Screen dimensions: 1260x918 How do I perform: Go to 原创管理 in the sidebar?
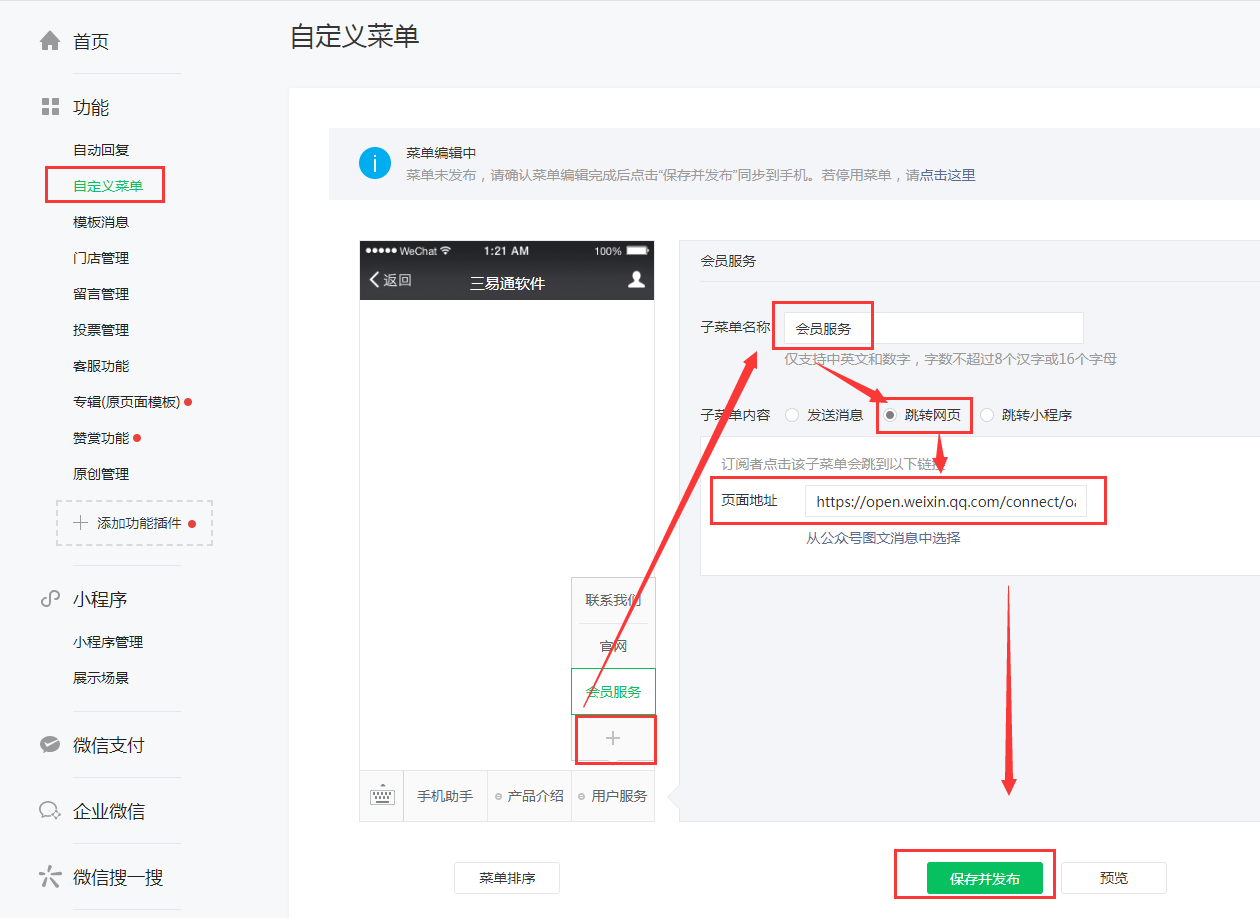[101, 474]
